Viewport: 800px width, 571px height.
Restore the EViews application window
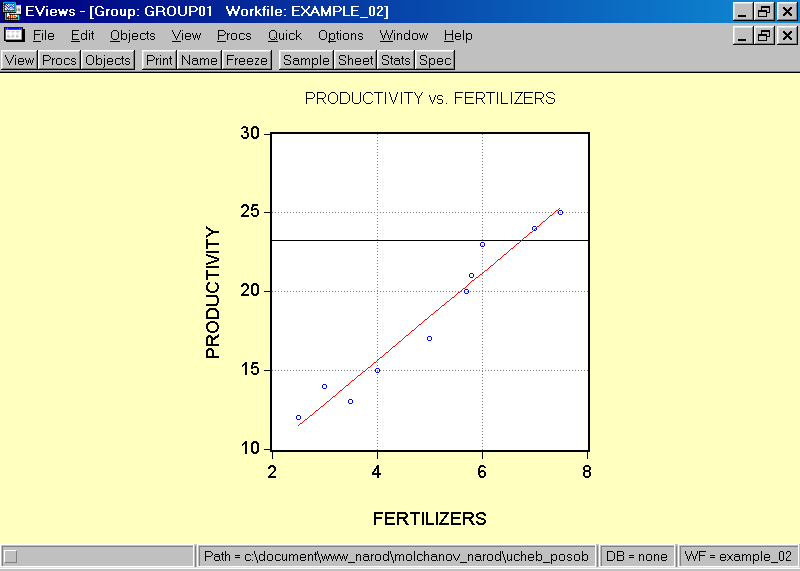pyautogui.click(x=764, y=11)
